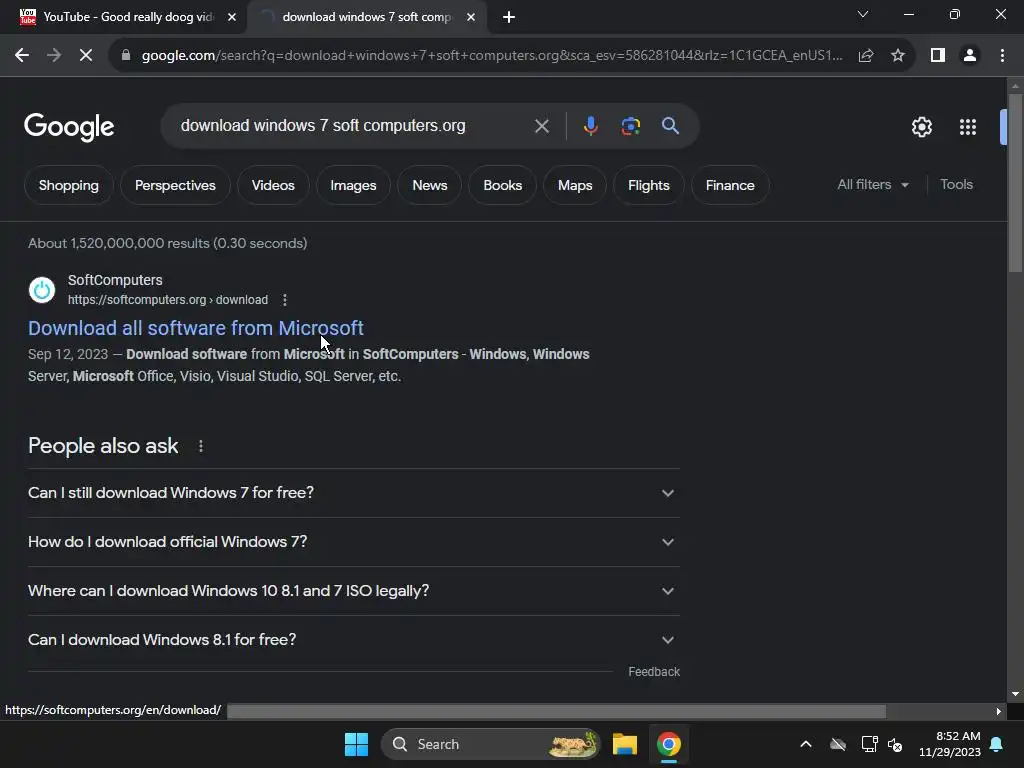Filter results by Perspectives

pos(175,185)
